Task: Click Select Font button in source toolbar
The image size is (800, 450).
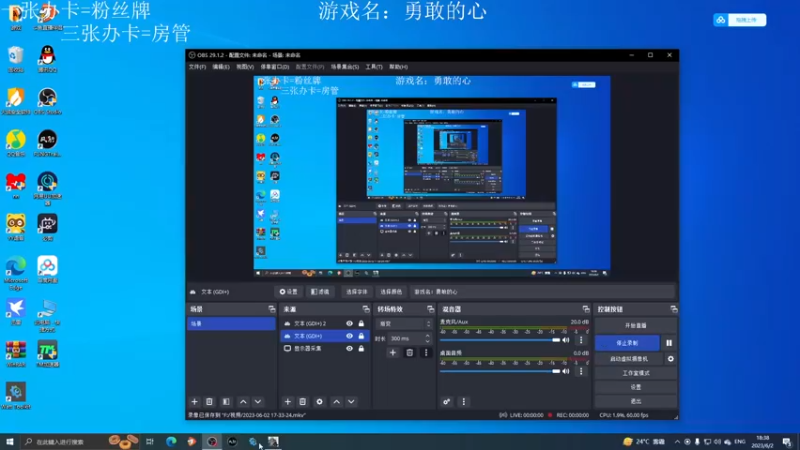Action: click(357, 292)
